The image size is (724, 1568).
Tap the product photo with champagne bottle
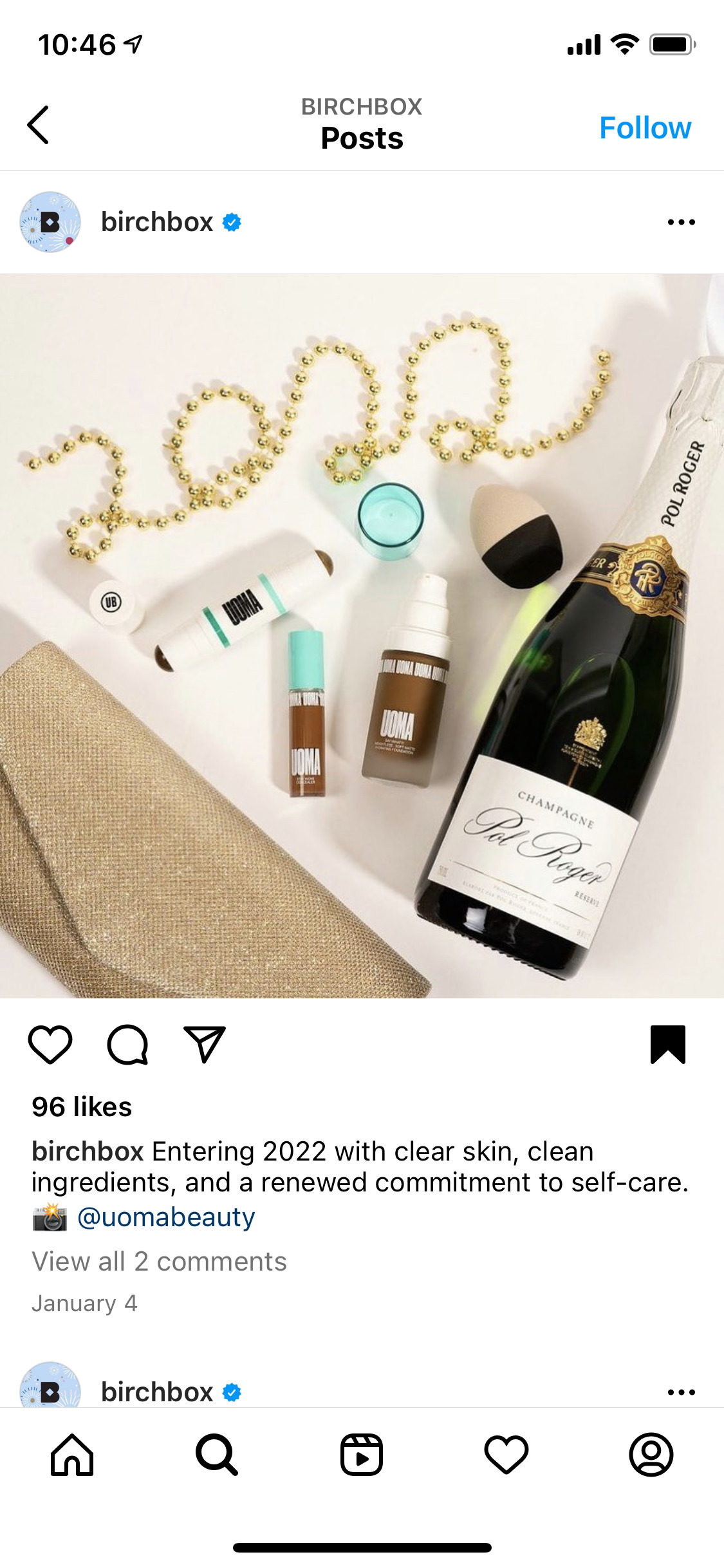pyautogui.click(x=362, y=636)
